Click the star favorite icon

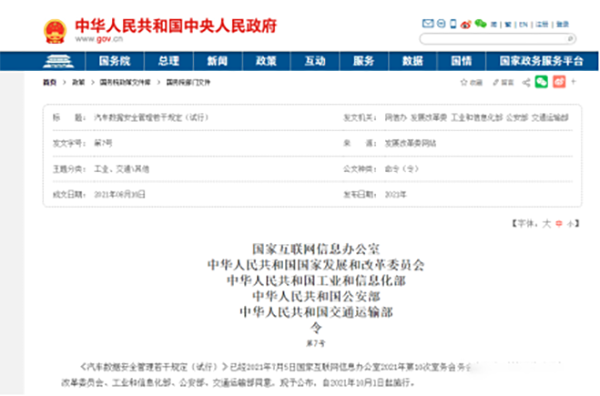pos(464,82)
